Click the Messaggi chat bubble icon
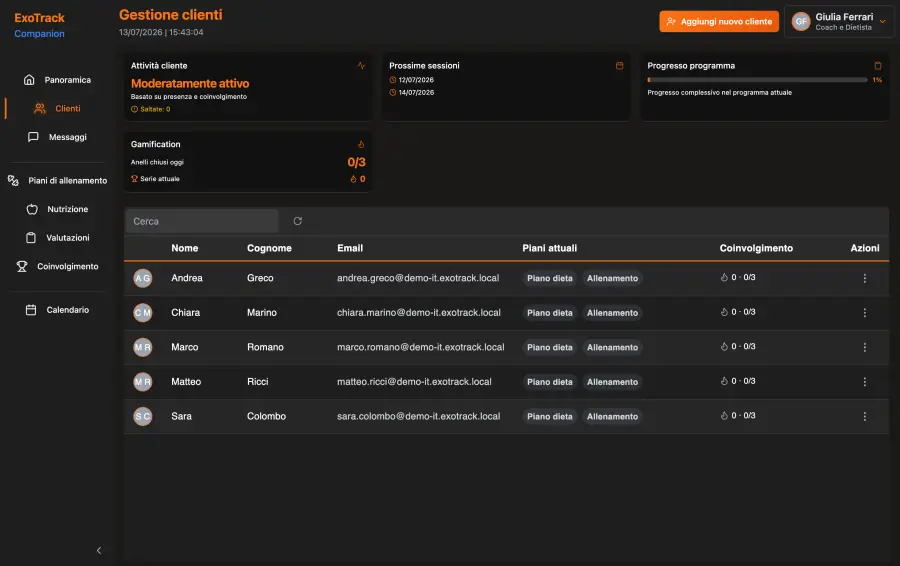Image resolution: width=900 pixels, height=566 pixels. tap(33, 137)
